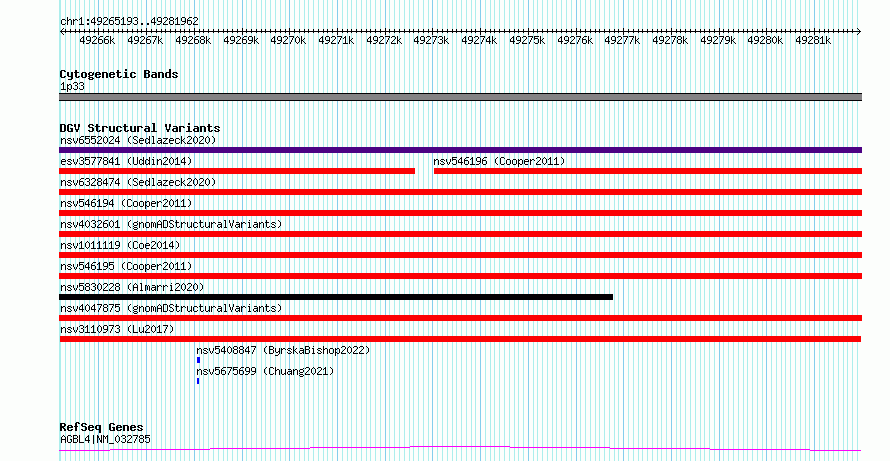The width and height of the screenshot is (890, 461).
Task: Click the nsv6328474 (Sedlazeck2020) label
Action: (x=138, y=182)
